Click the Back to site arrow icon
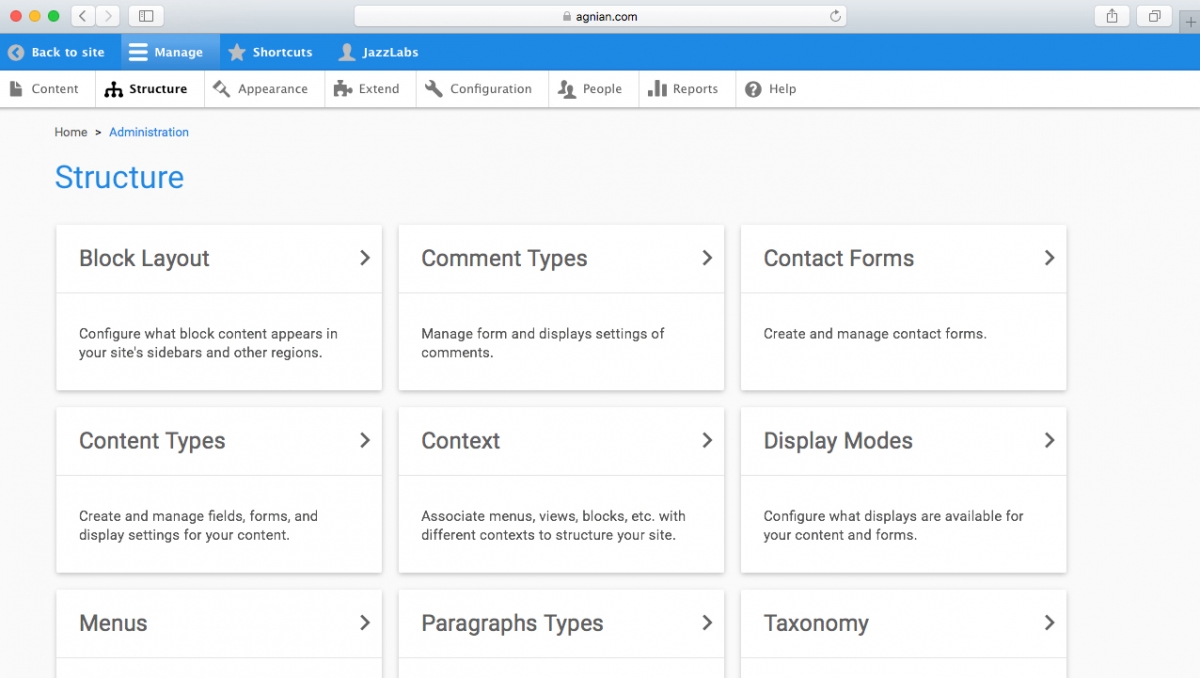The height and width of the screenshot is (678, 1200). [x=16, y=52]
